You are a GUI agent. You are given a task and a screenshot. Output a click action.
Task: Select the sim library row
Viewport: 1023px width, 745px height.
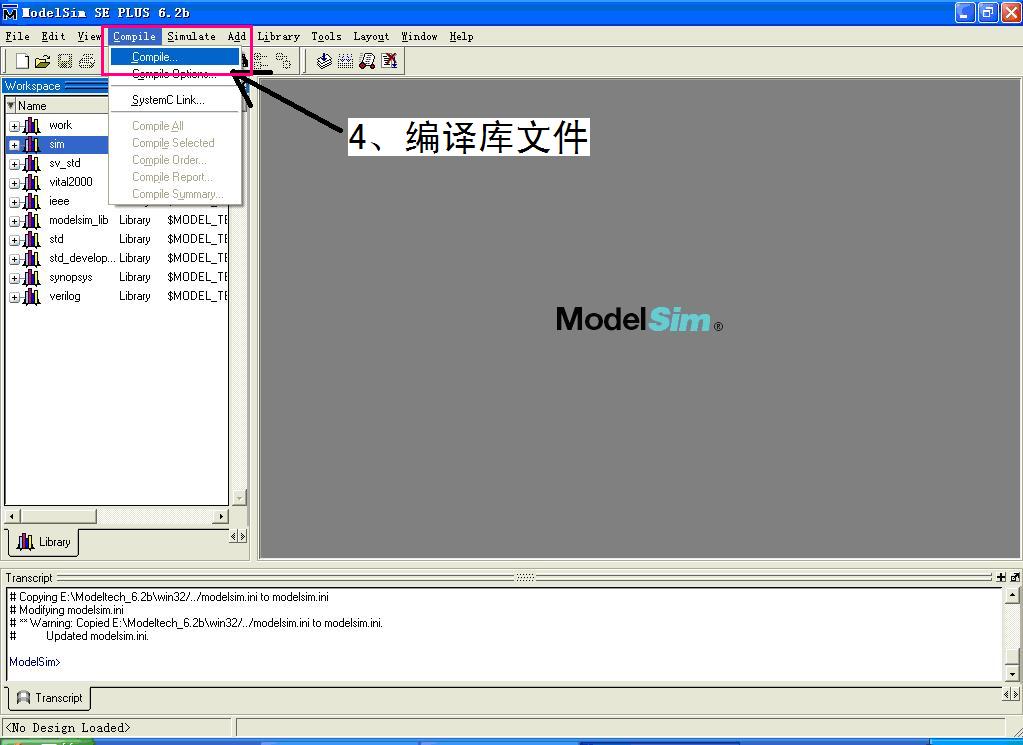pos(57,145)
